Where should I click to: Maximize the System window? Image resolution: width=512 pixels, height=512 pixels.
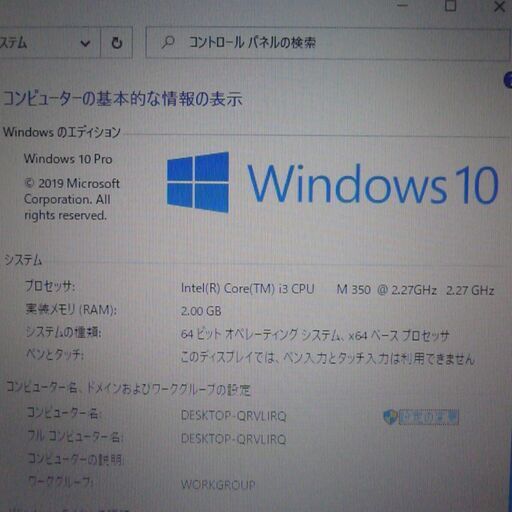(451, 6)
